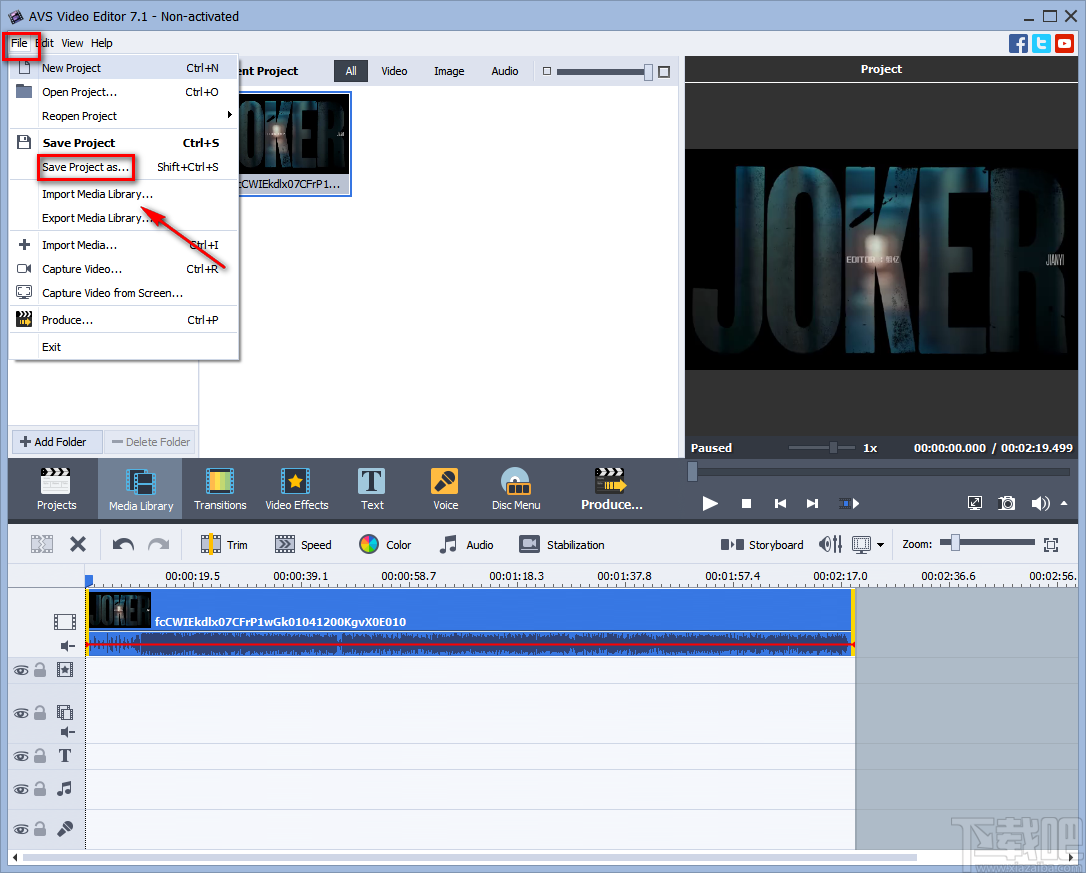Jump to previous frame
The width and height of the screenshot is (1086, 873).
coord(780,504)
